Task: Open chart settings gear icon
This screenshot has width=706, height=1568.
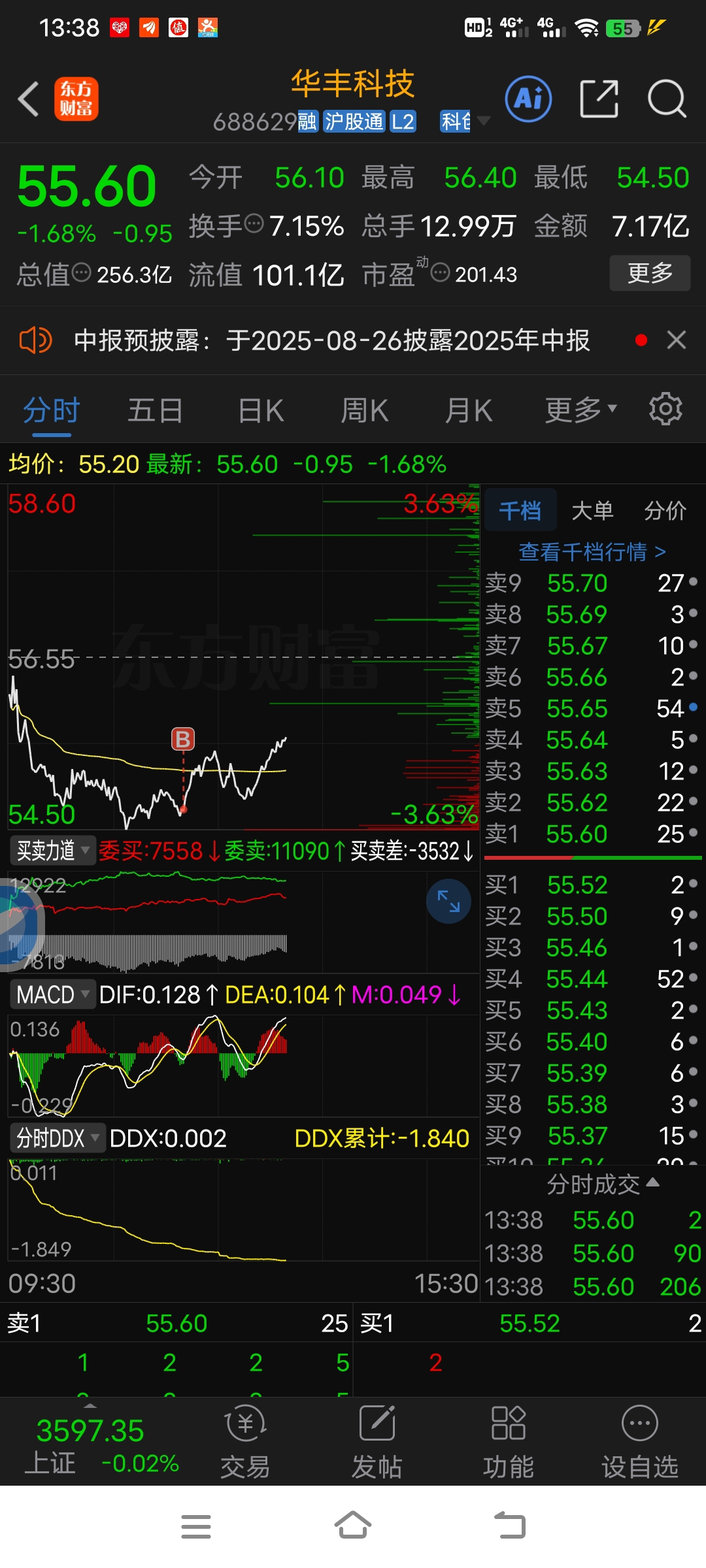Action: point(665,410)
